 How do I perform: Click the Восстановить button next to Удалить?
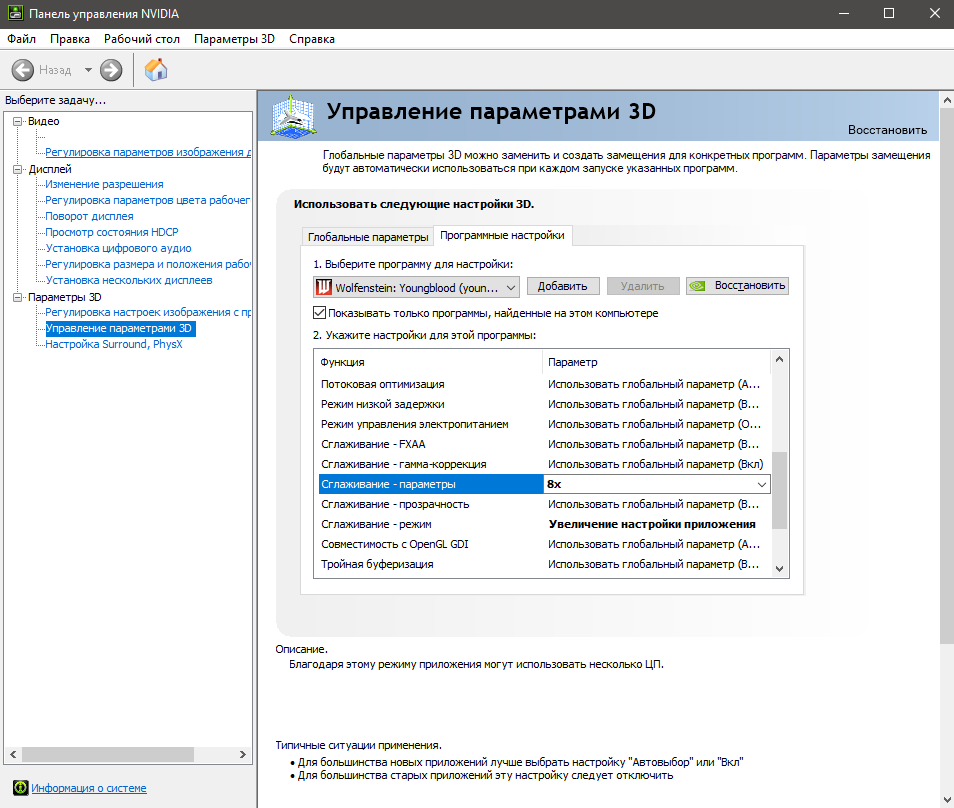737,286
